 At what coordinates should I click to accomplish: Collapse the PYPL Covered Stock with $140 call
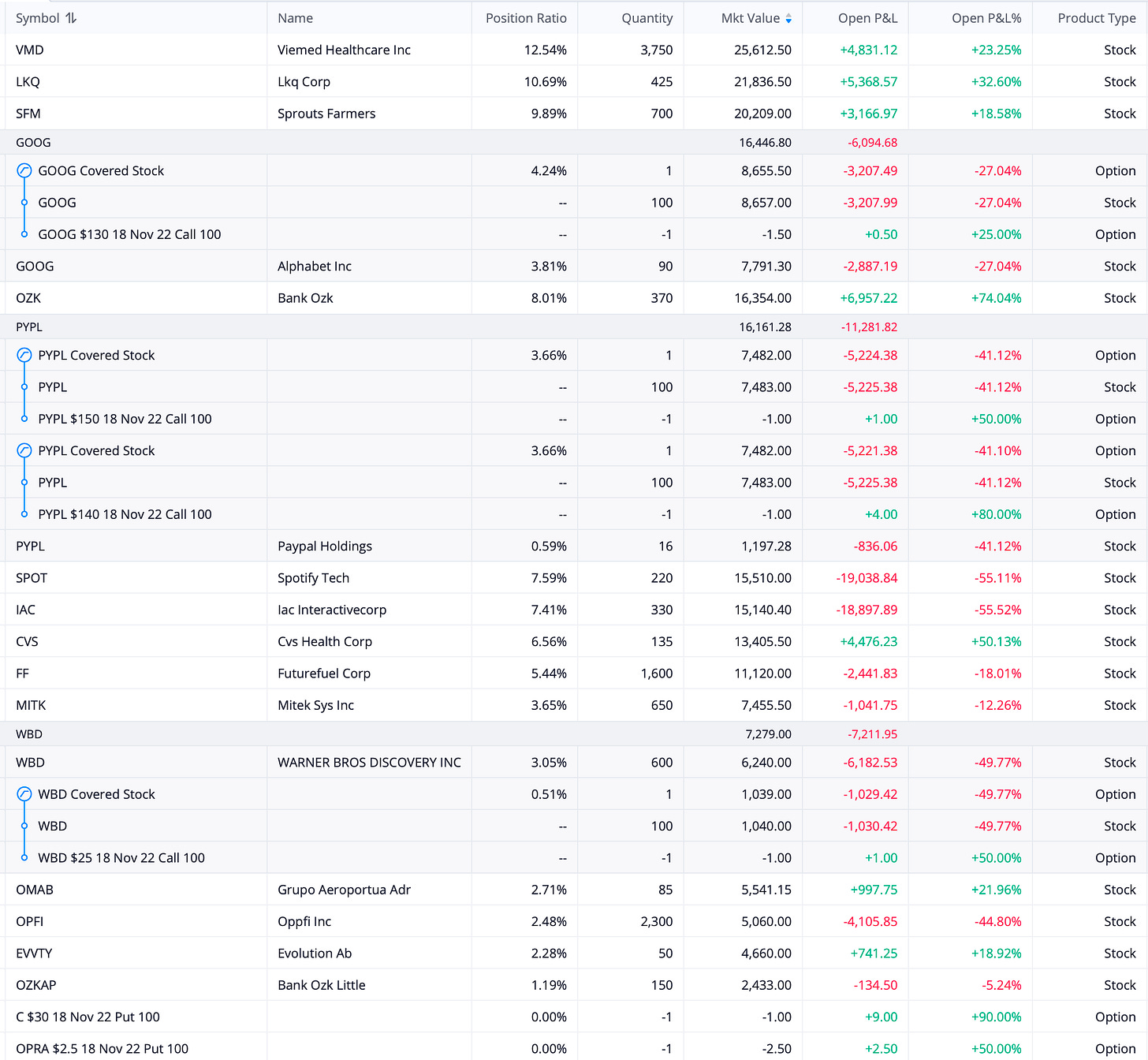pos(24,450)
